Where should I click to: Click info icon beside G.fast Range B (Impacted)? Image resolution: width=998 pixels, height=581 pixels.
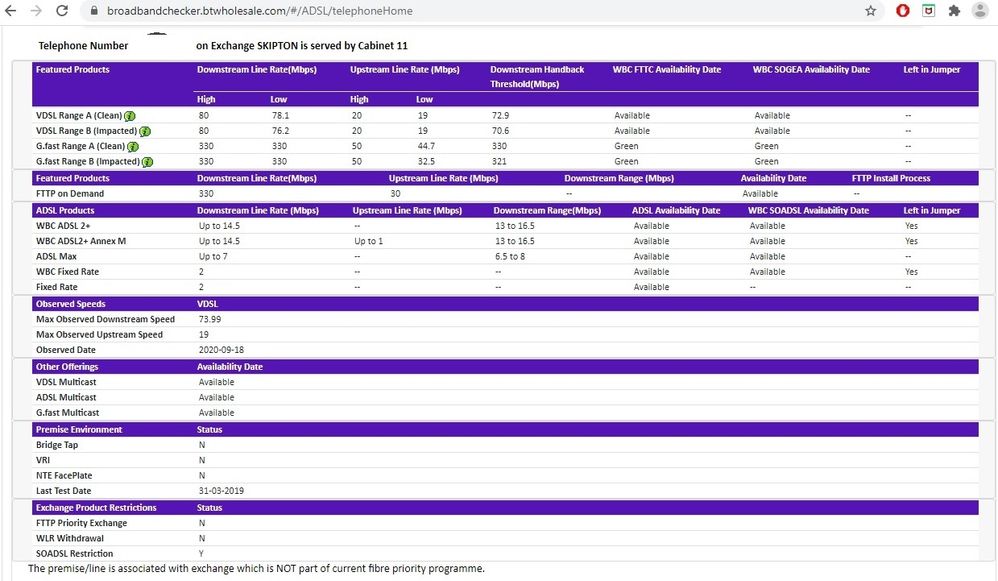148,162
